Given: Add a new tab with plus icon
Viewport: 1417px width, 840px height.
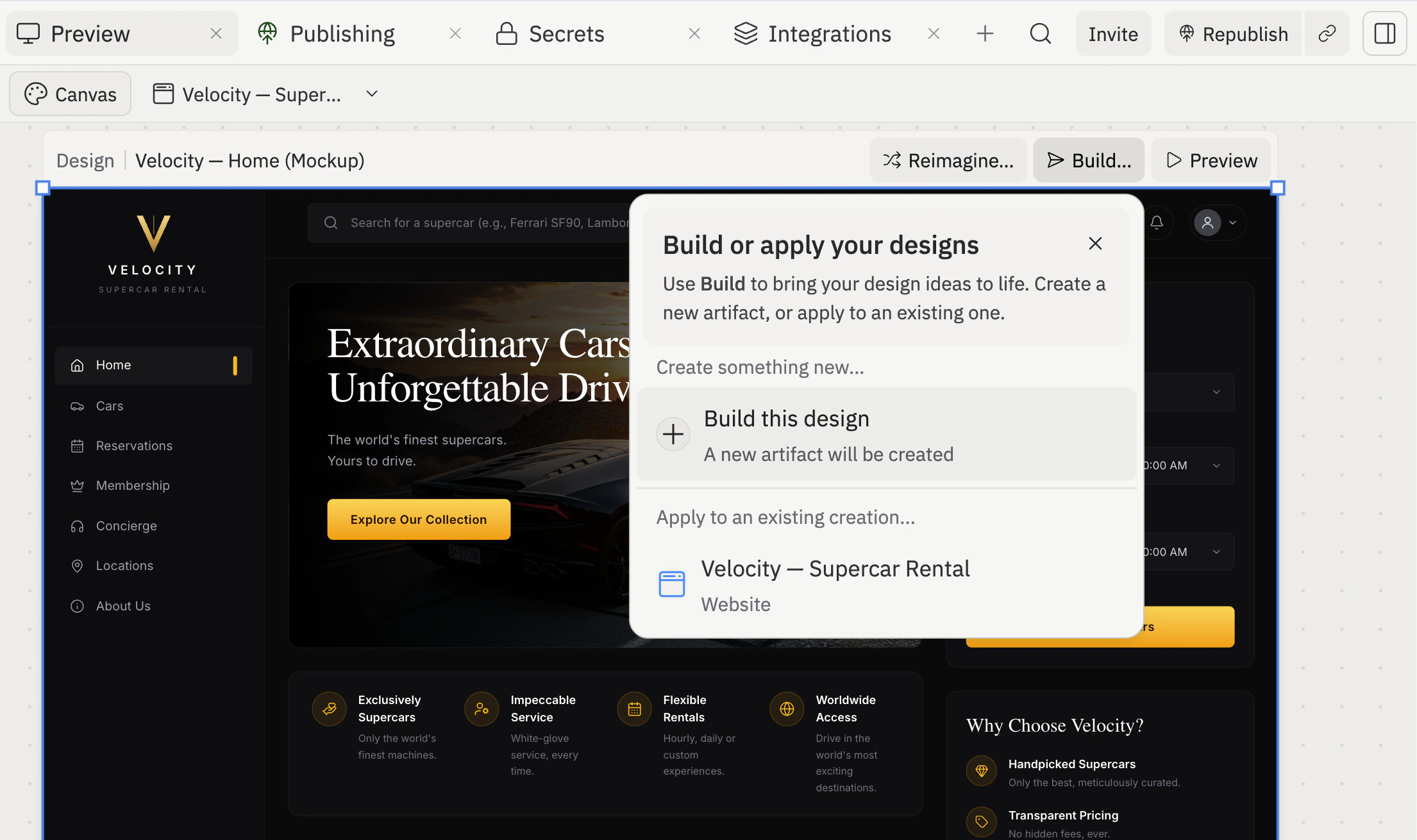Looking at the screenshot, I should click(985, 33).
